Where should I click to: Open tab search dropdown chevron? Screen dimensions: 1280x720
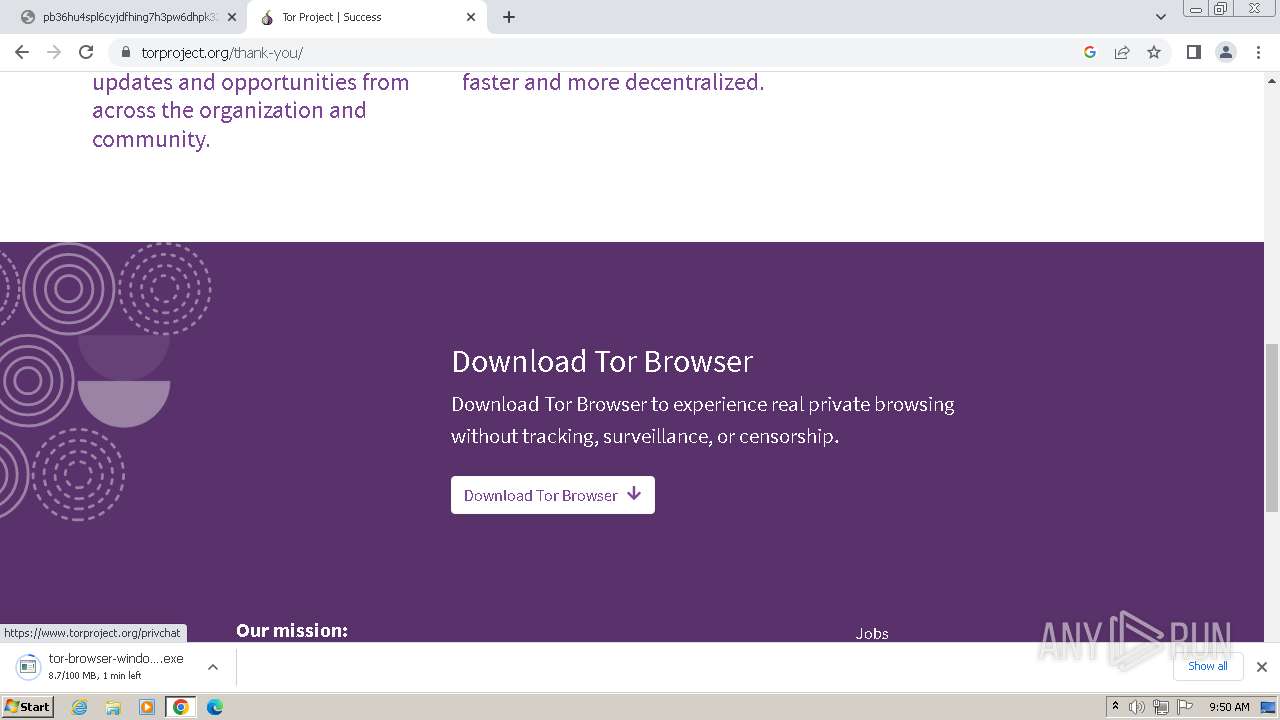click(x=1161, y=17)
